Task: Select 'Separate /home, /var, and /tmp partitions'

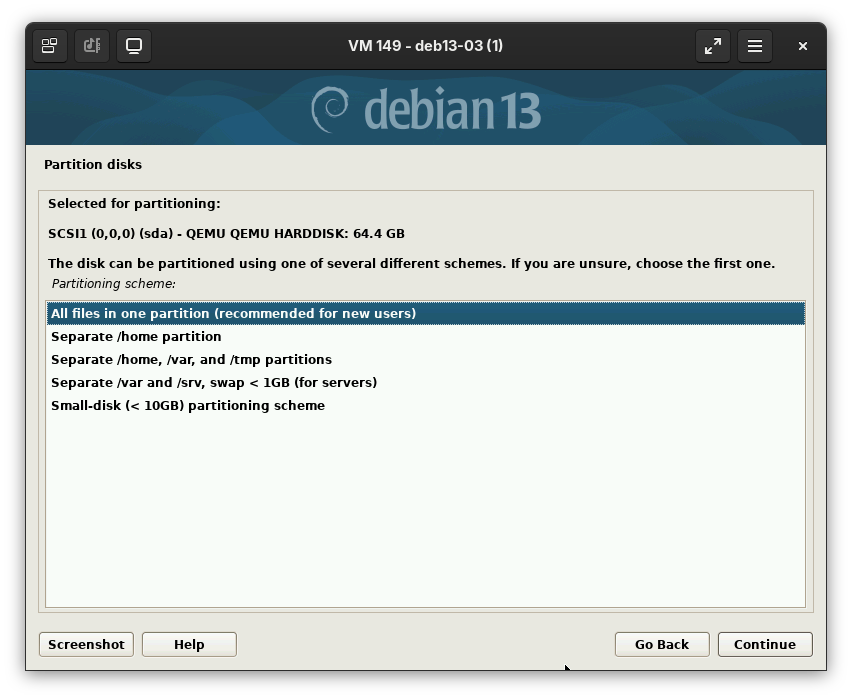Action: [x=191, y=359]
